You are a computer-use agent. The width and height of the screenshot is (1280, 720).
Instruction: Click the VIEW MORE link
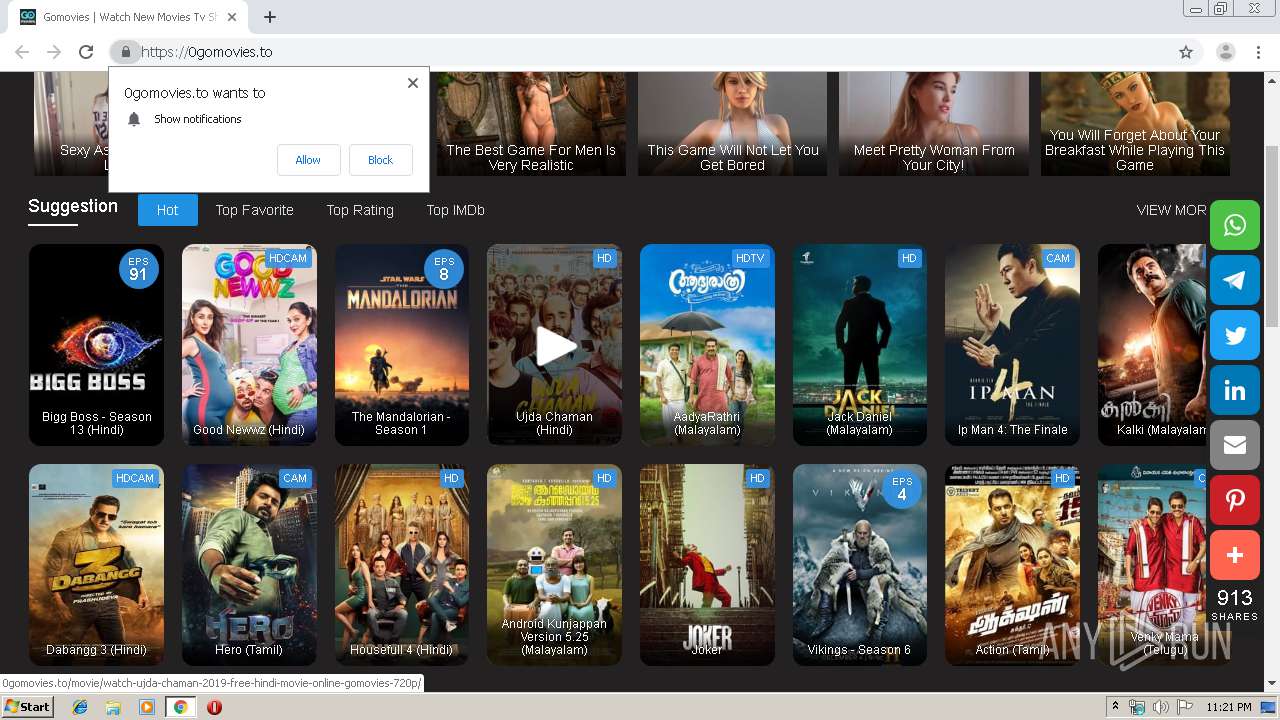click(x=1172, y=210)
